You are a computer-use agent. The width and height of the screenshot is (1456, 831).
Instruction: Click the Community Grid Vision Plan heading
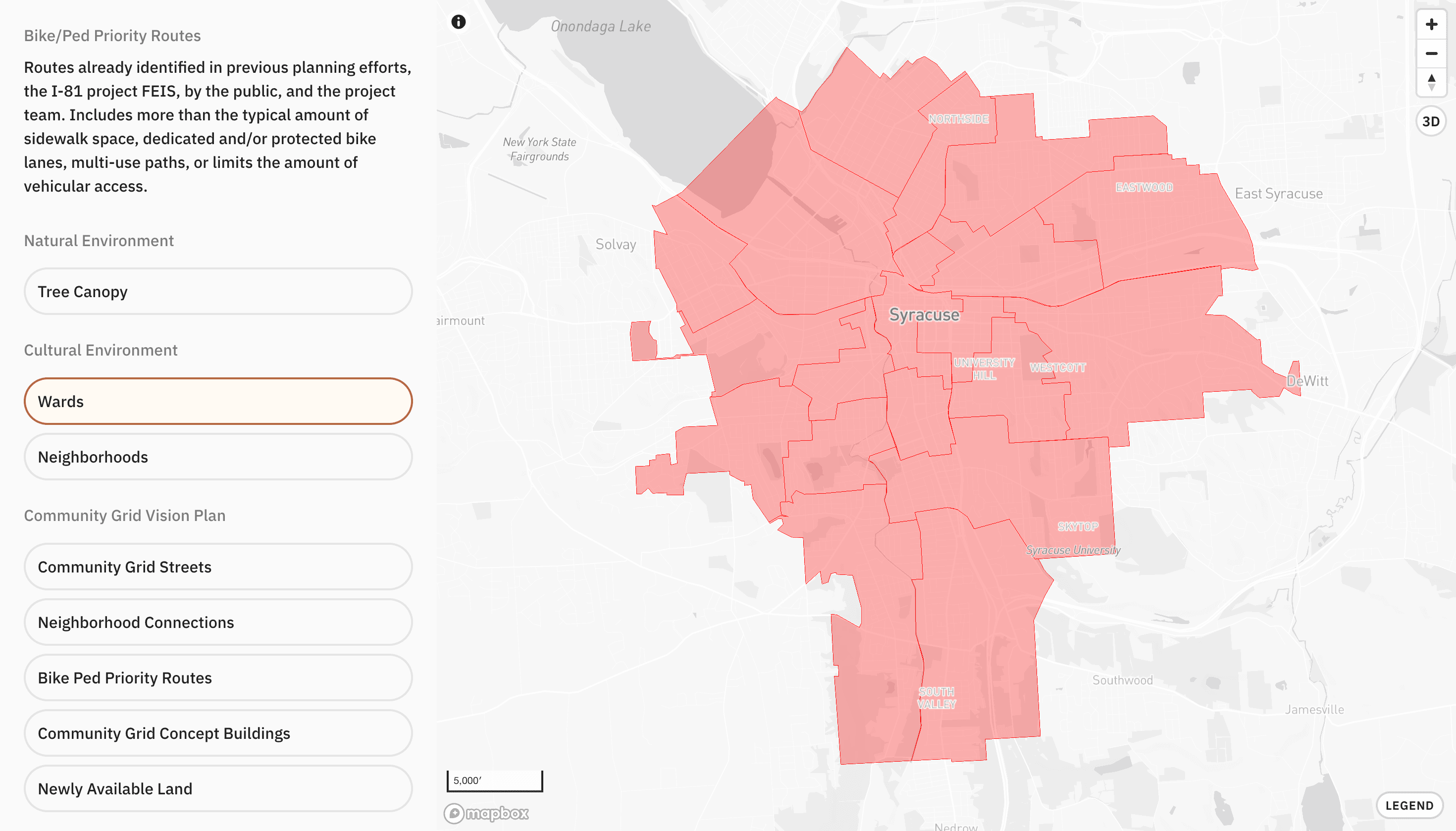click(x=124, y=516)
